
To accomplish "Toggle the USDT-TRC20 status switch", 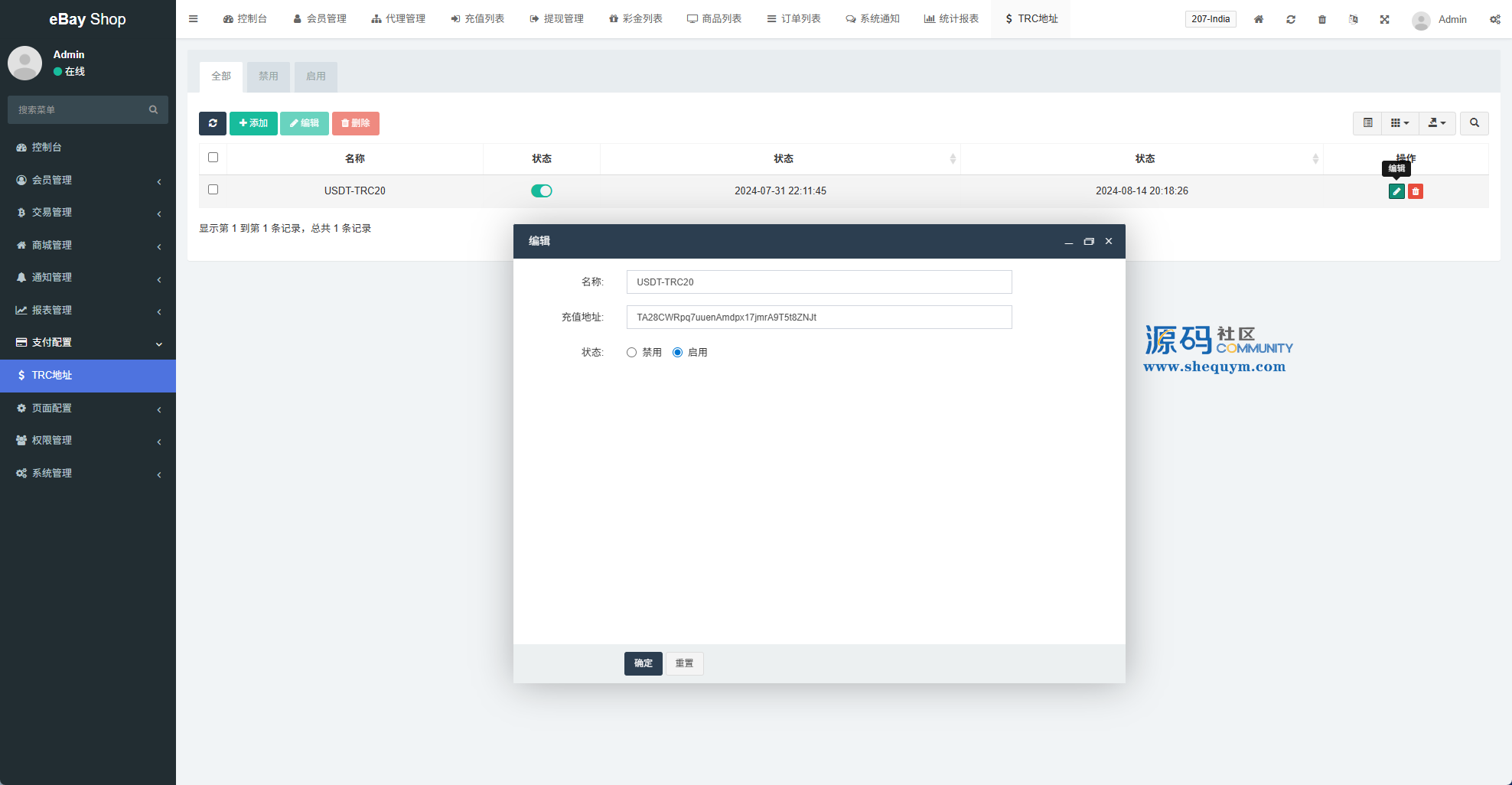I will pyautogui.click(x=542, y=191).
